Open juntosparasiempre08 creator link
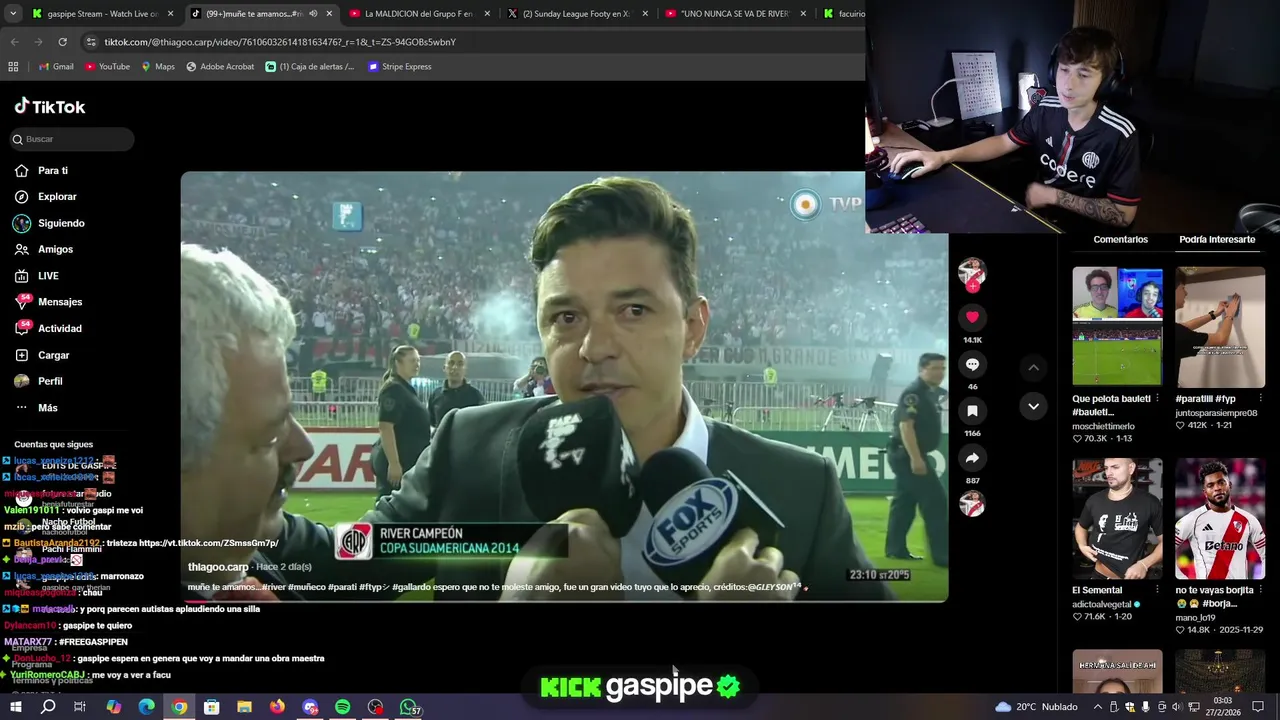This screenshot has width=1280, height=720. pyautogui.click(x=1216, y=413)
